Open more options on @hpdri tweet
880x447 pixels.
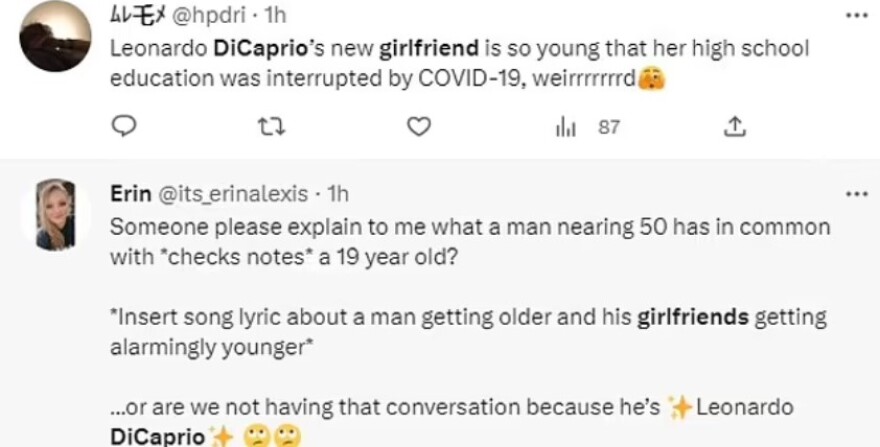[x=856, y=16]
